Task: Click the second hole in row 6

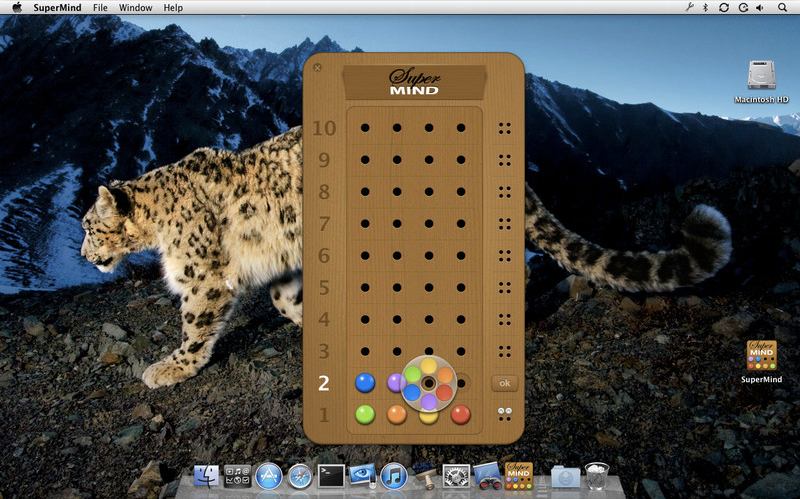Action: pyautogui.click(x=397, y=256)
